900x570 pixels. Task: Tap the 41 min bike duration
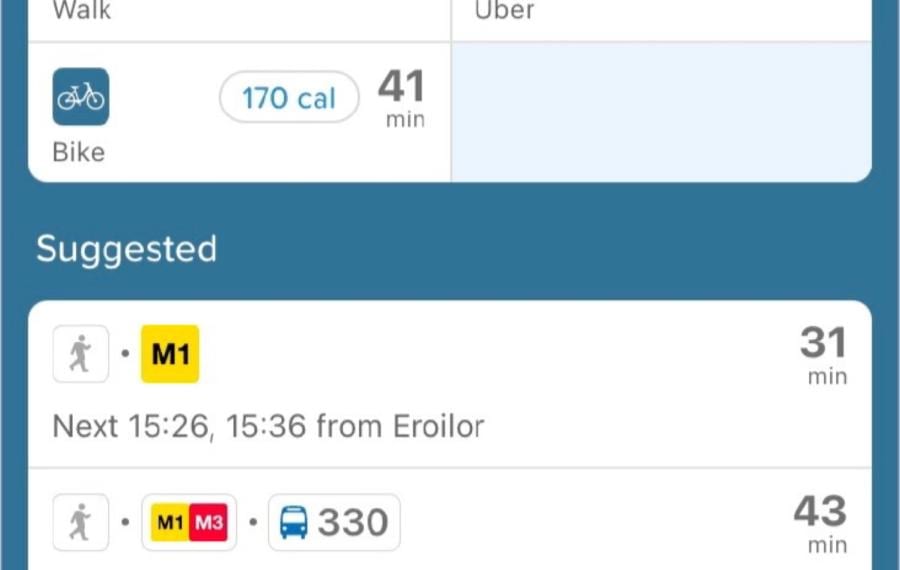point(402,97)
